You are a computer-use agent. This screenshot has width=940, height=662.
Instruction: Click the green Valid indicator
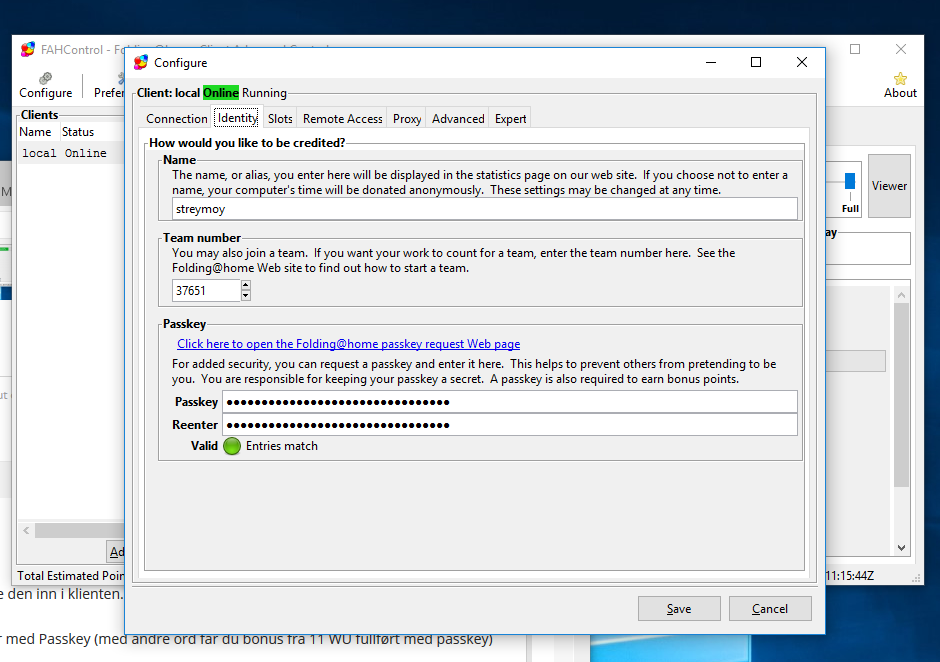point(232,446)
